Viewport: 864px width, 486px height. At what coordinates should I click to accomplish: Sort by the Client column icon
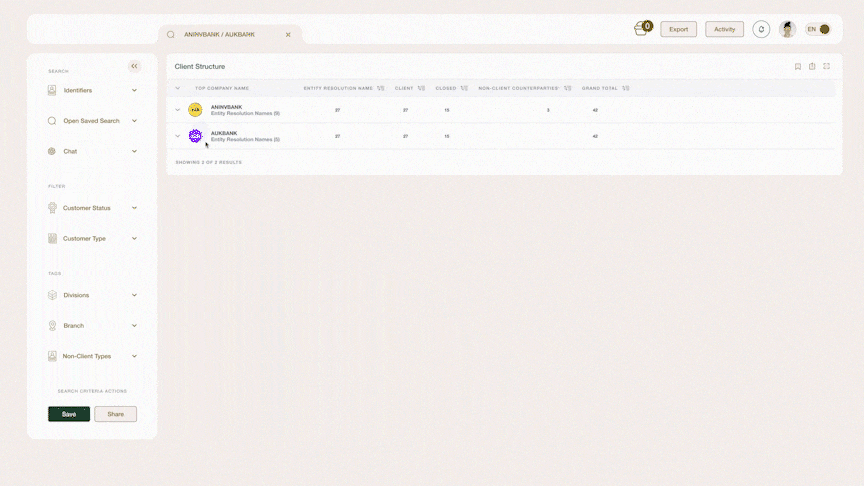[421, 88]
